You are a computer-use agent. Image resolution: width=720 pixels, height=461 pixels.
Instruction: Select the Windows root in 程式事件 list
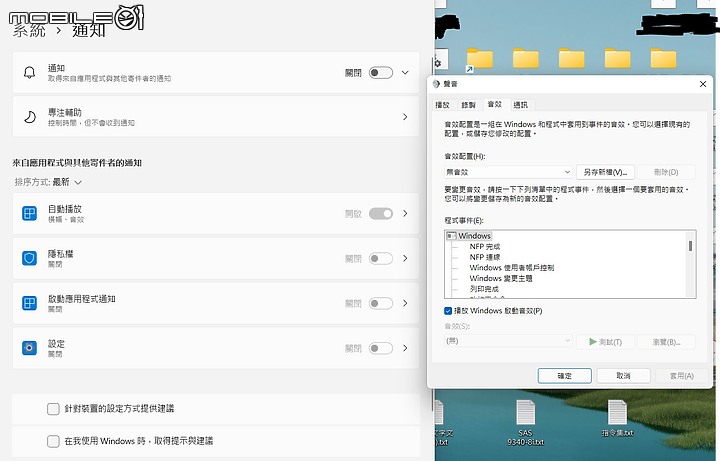pyautogui.click(x=474, y=236)
